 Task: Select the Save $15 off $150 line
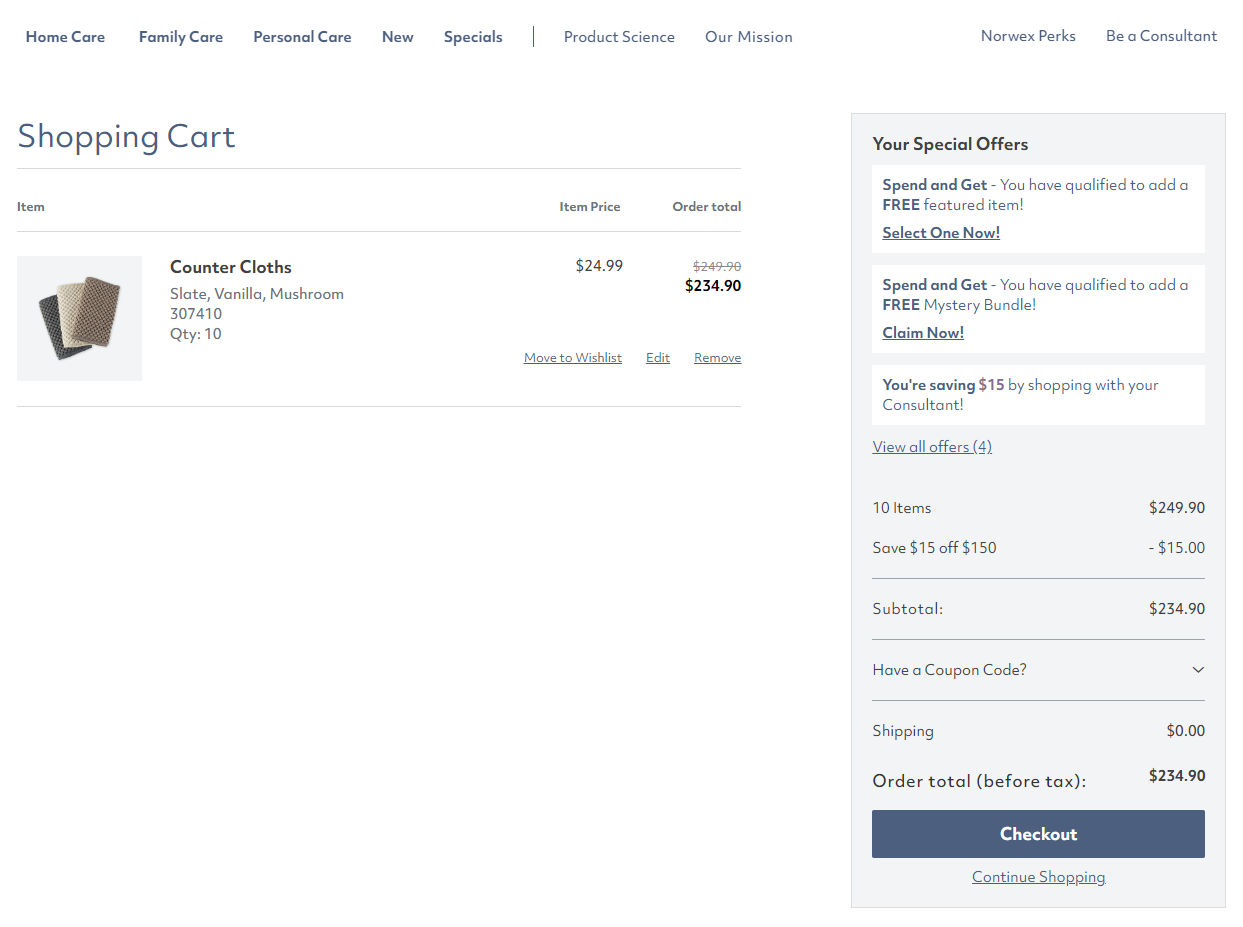click(x=935, y=548)
